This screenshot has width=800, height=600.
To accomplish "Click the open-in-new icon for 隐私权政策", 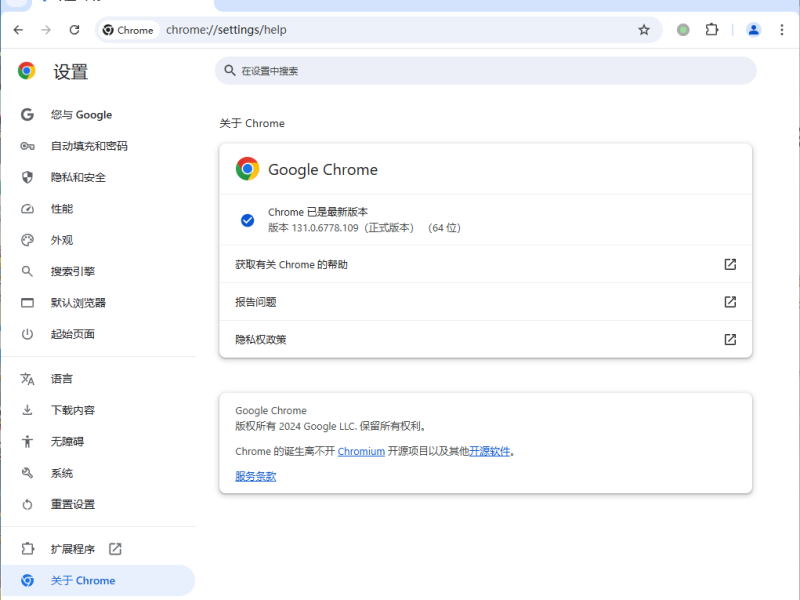I will (730, 339).
